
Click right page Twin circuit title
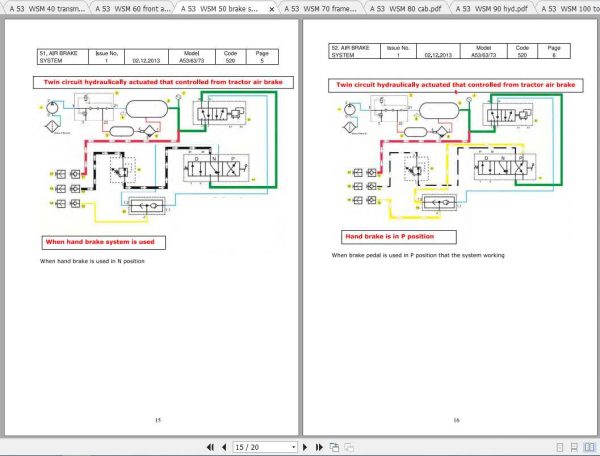point(456,85)
